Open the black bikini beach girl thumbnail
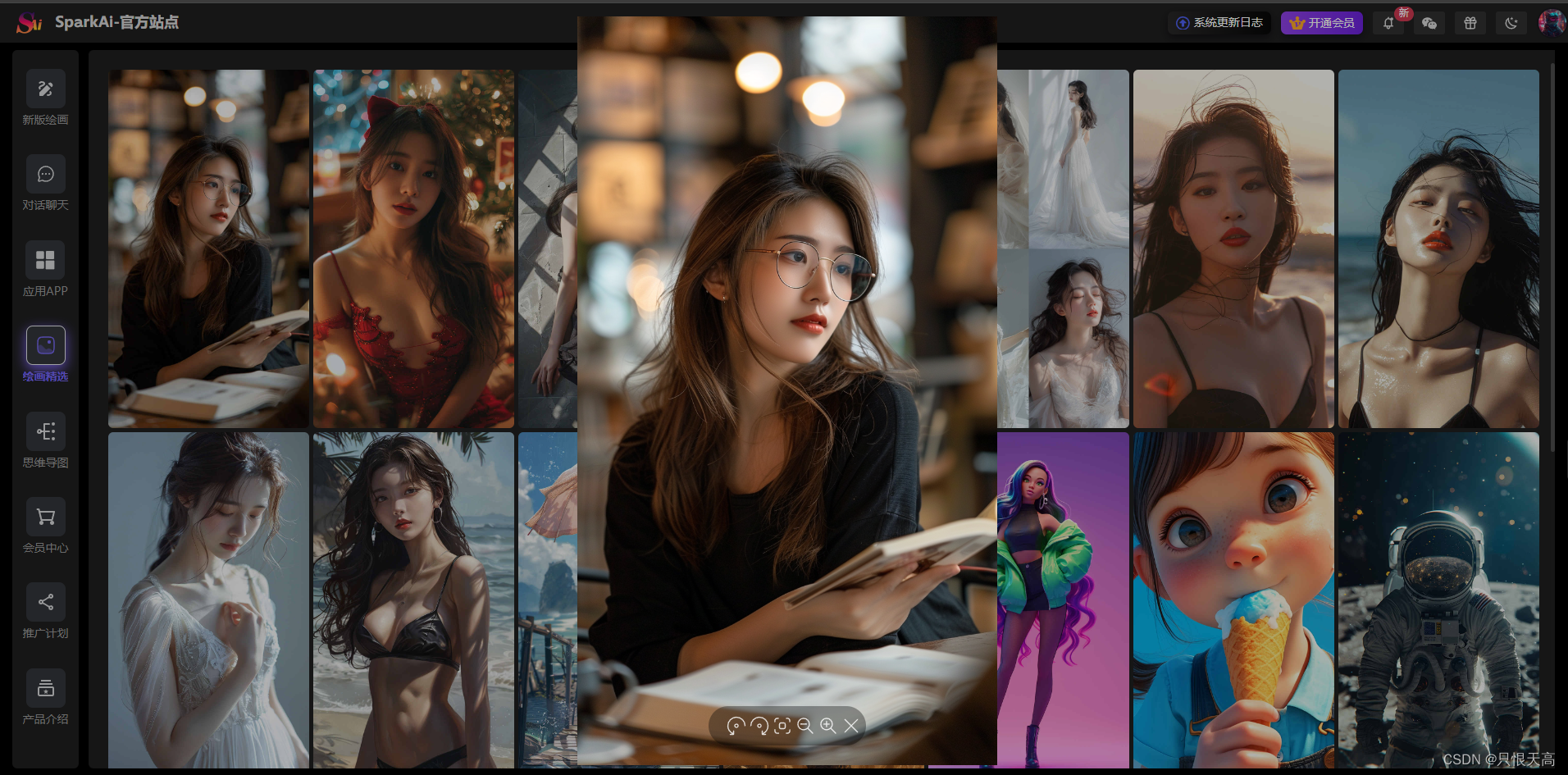The height and width of the screenshot is (775, 1568). click(x=414, y=600)
